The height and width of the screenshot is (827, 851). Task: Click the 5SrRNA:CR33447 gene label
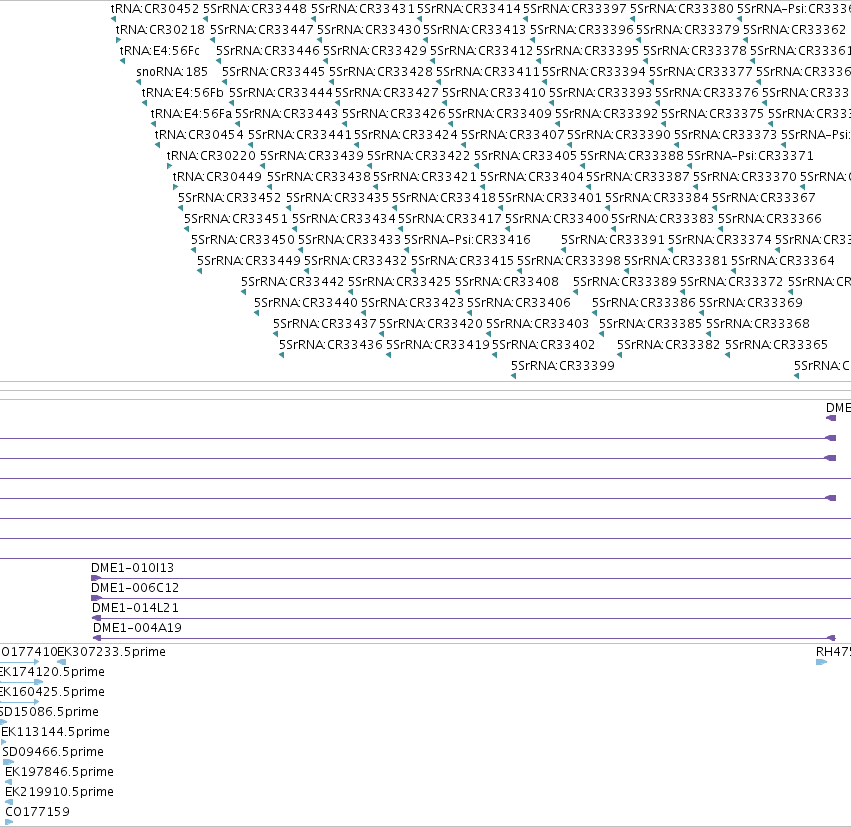tap(262, 30)
